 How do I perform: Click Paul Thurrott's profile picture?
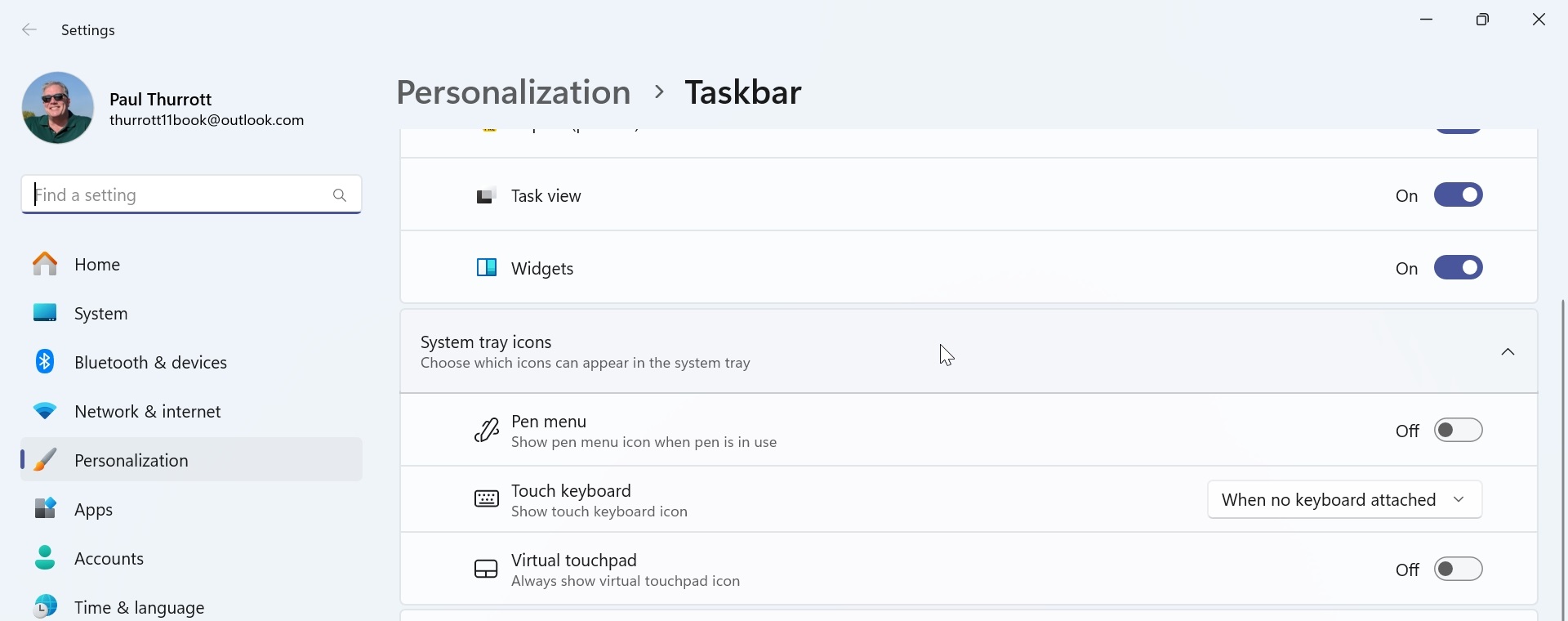tap(58, 108)
